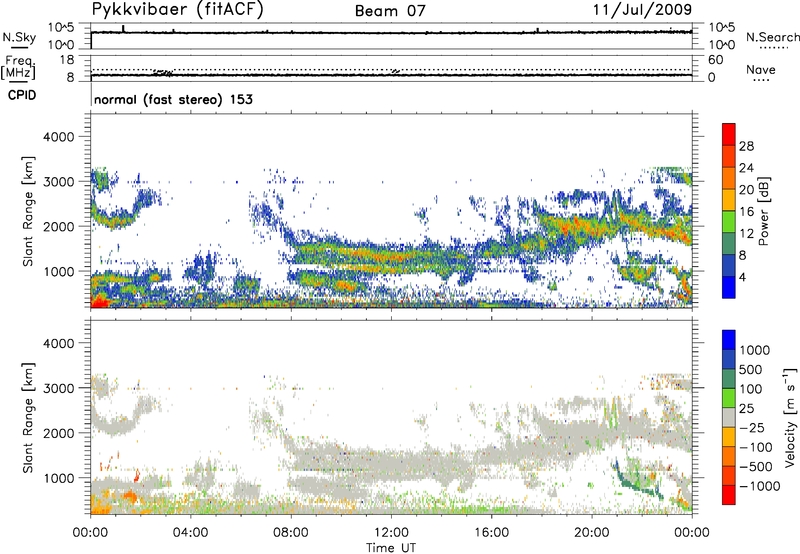Click the dotted line sample under N.Search
This screenshot has height=554, width=800.
coord(774,48)
